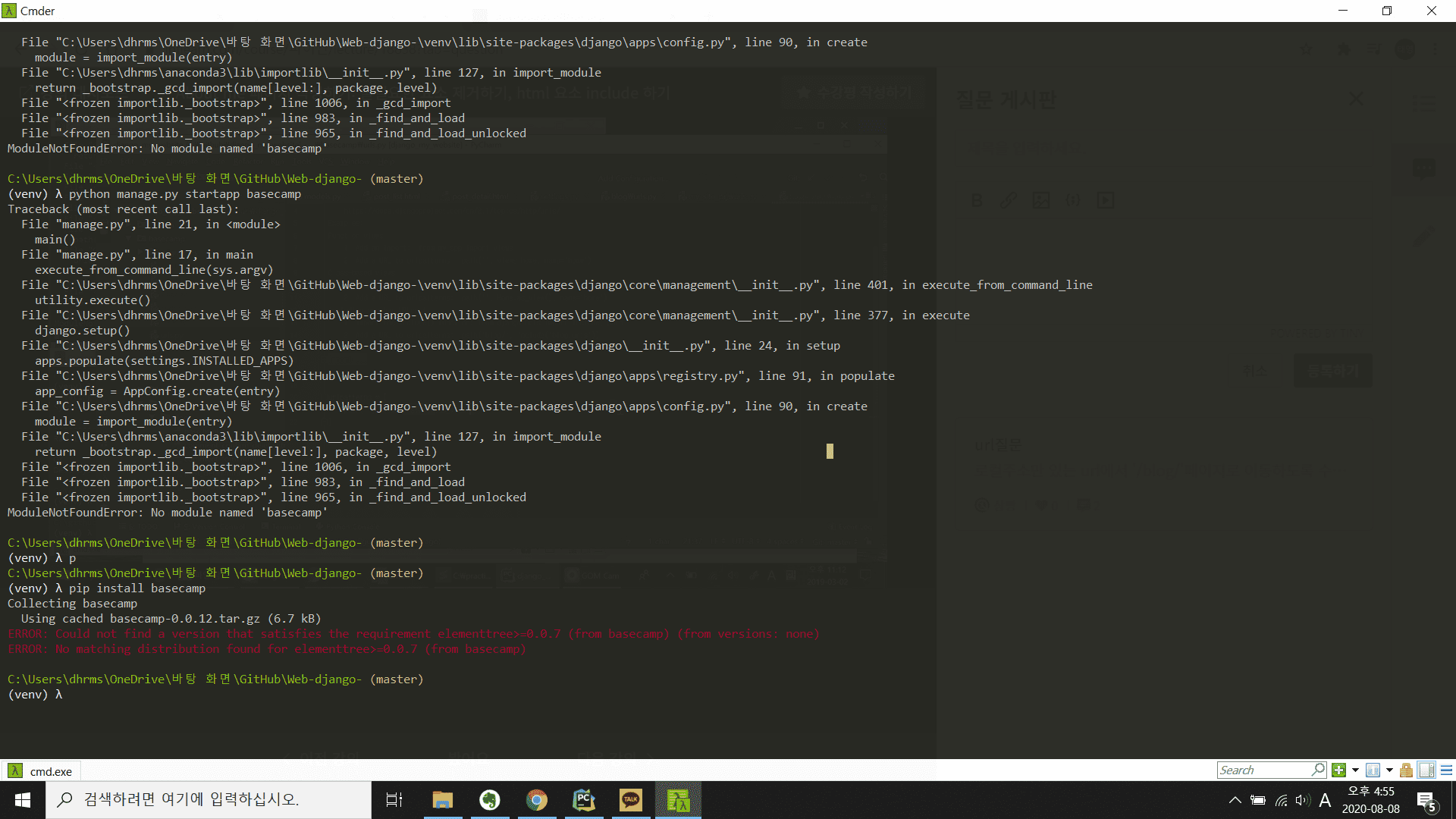Open KakaoTalk from the taskbar
1456x819 pixels.
tap(631, 800)
